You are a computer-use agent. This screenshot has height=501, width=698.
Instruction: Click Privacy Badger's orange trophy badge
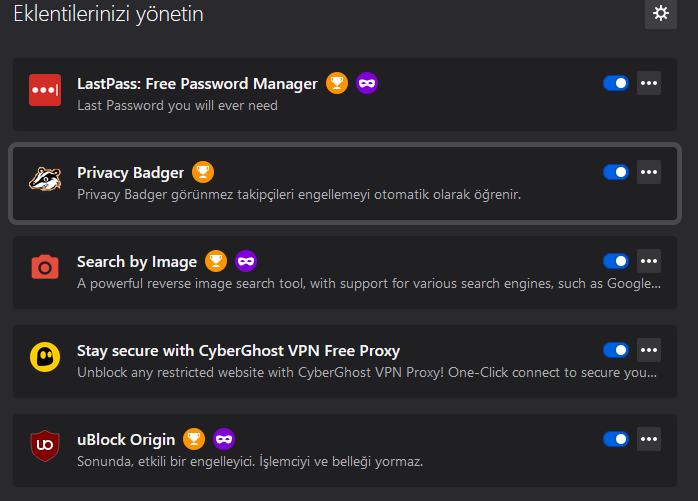point(203,172)
